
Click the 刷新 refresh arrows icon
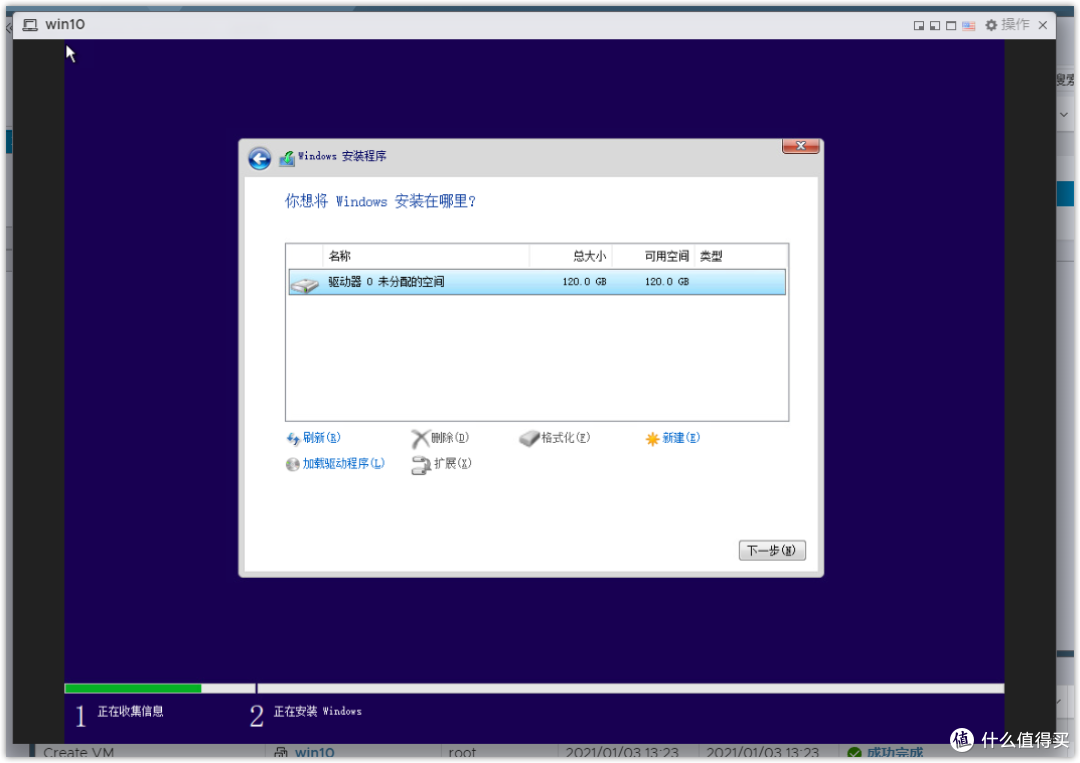[293, 439]
